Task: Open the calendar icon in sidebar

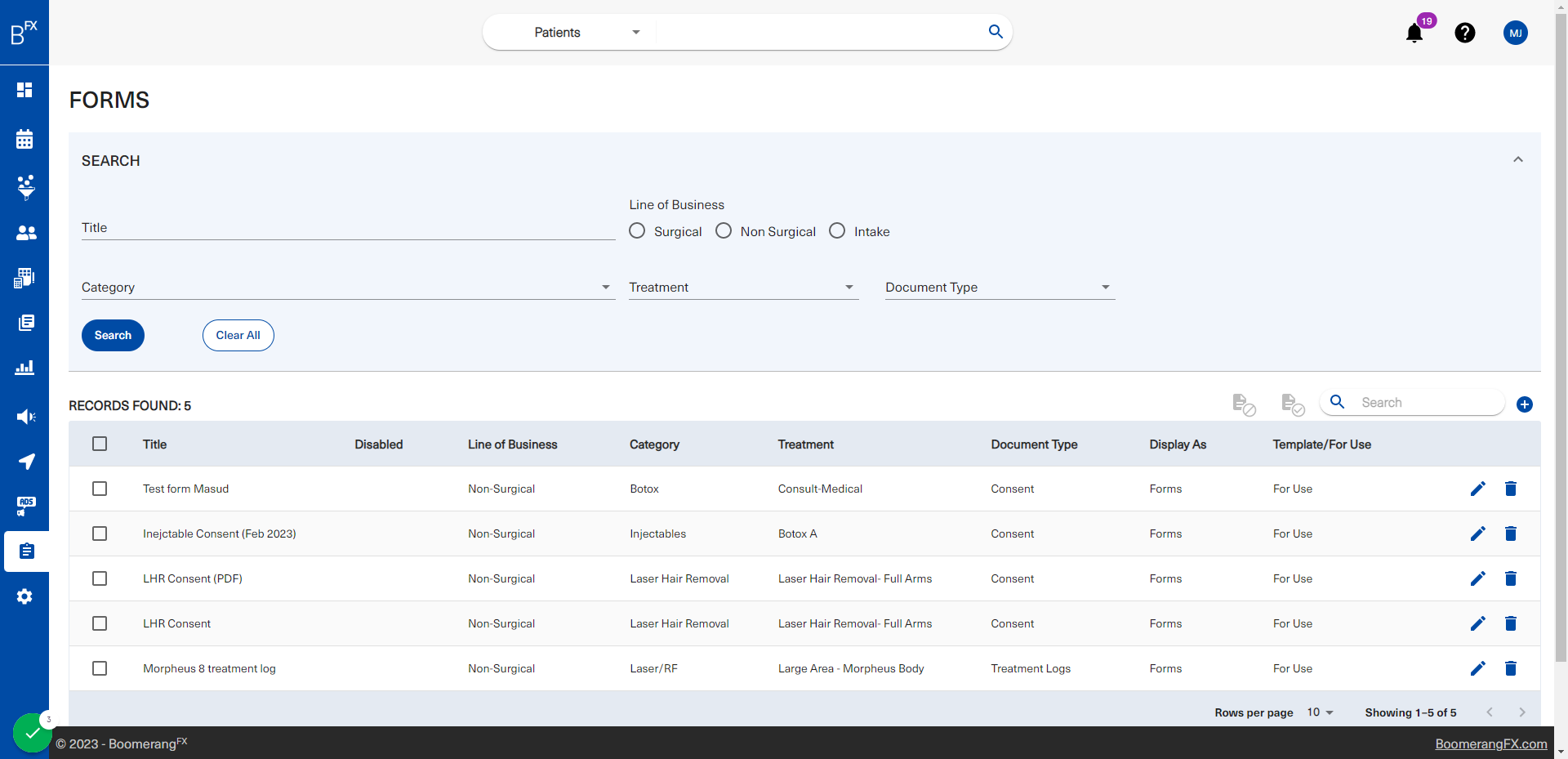Action: tap(24, 139)
